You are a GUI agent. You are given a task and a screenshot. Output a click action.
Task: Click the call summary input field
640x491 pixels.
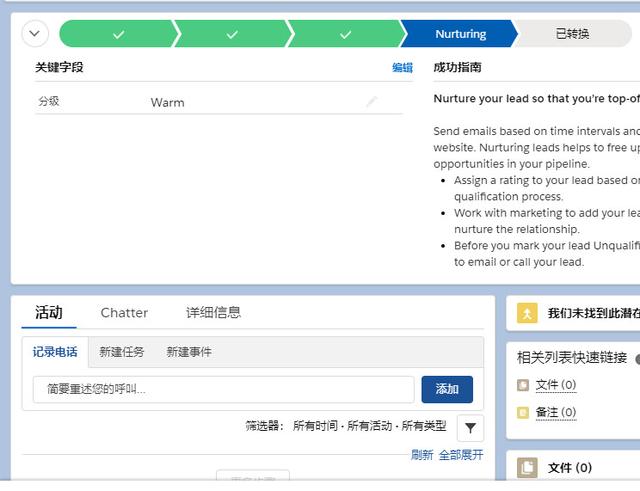coord(223,389)
